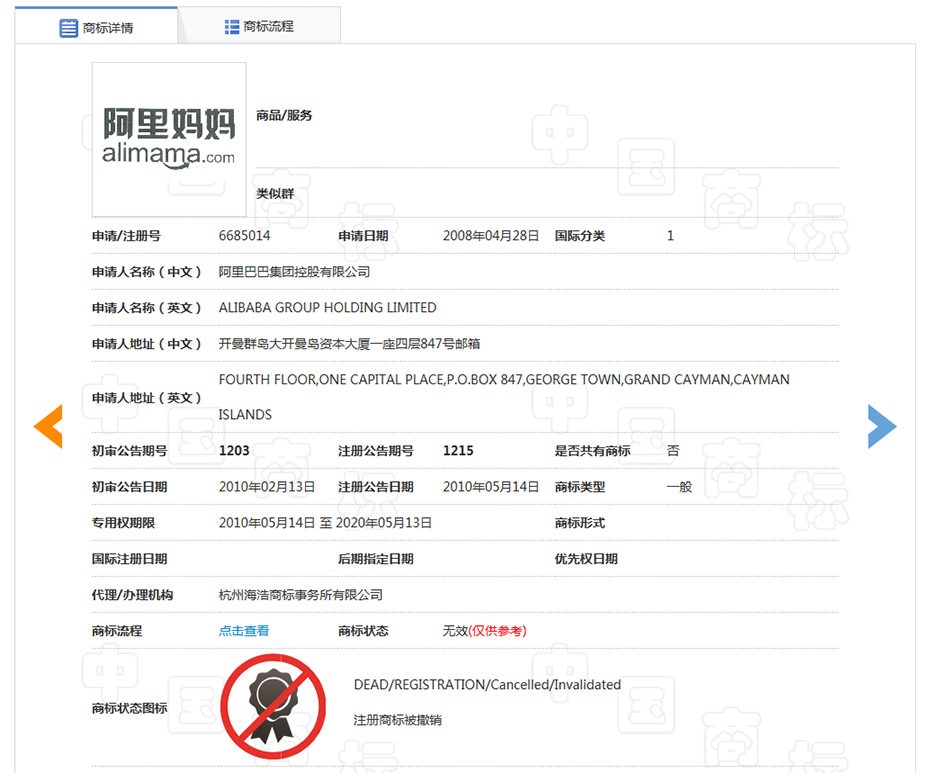
Task: Select registration number 6685014
Action: click(244, 236)
